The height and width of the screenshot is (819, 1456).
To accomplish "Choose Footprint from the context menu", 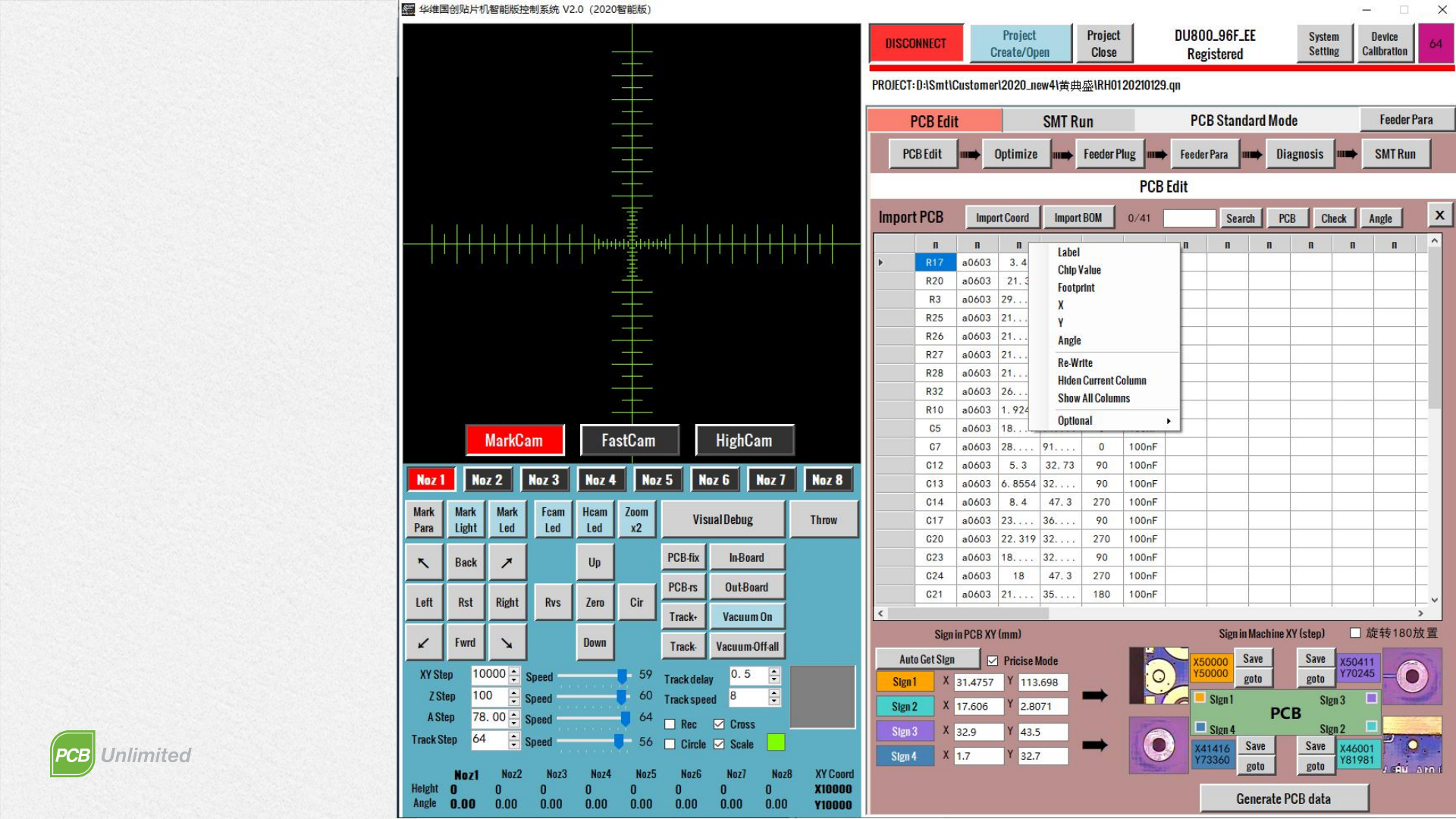I will click(x=1076, y=287).
